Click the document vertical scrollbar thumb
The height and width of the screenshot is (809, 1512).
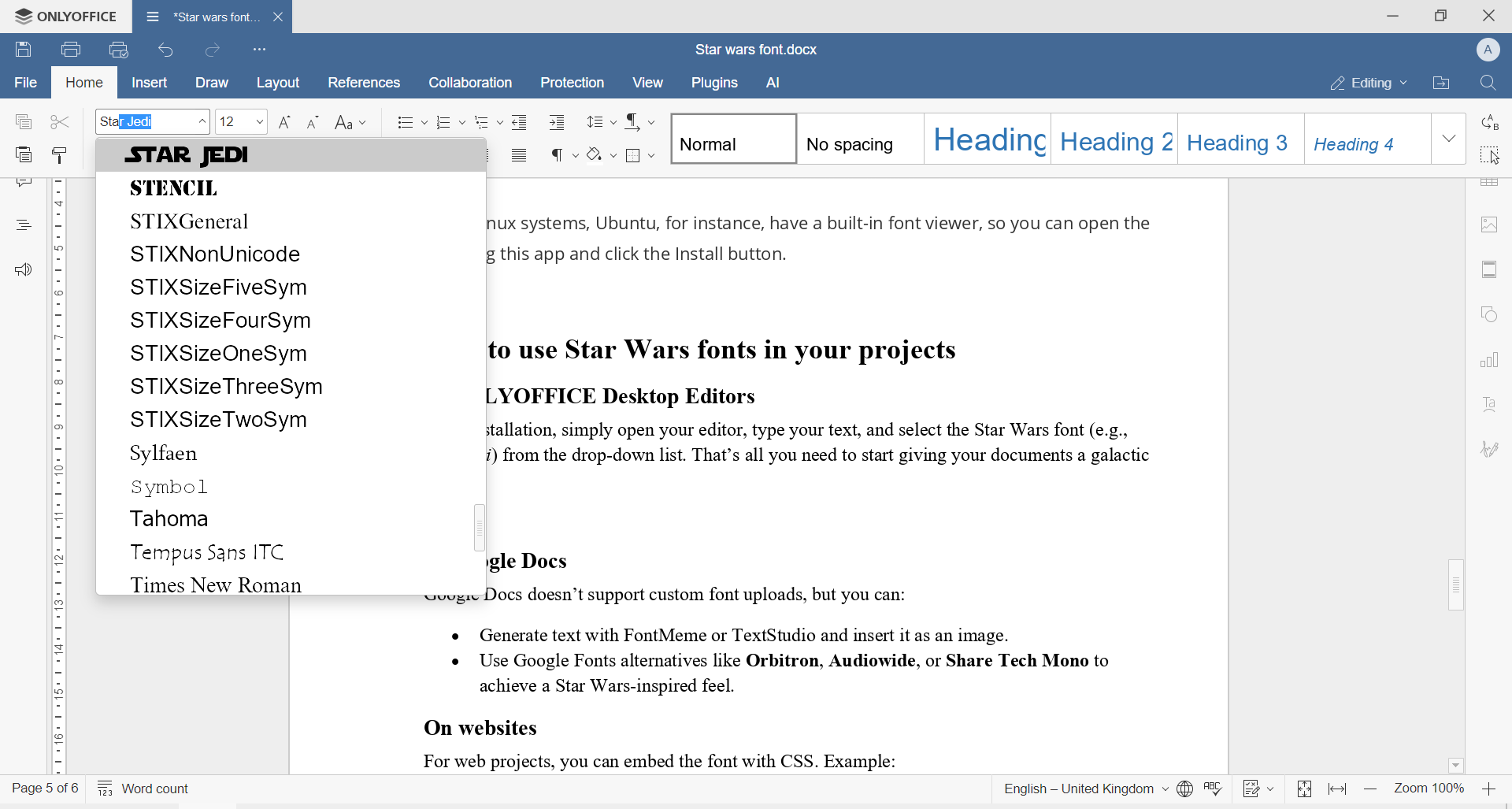pyautogui.click(x=1456, y=584)
